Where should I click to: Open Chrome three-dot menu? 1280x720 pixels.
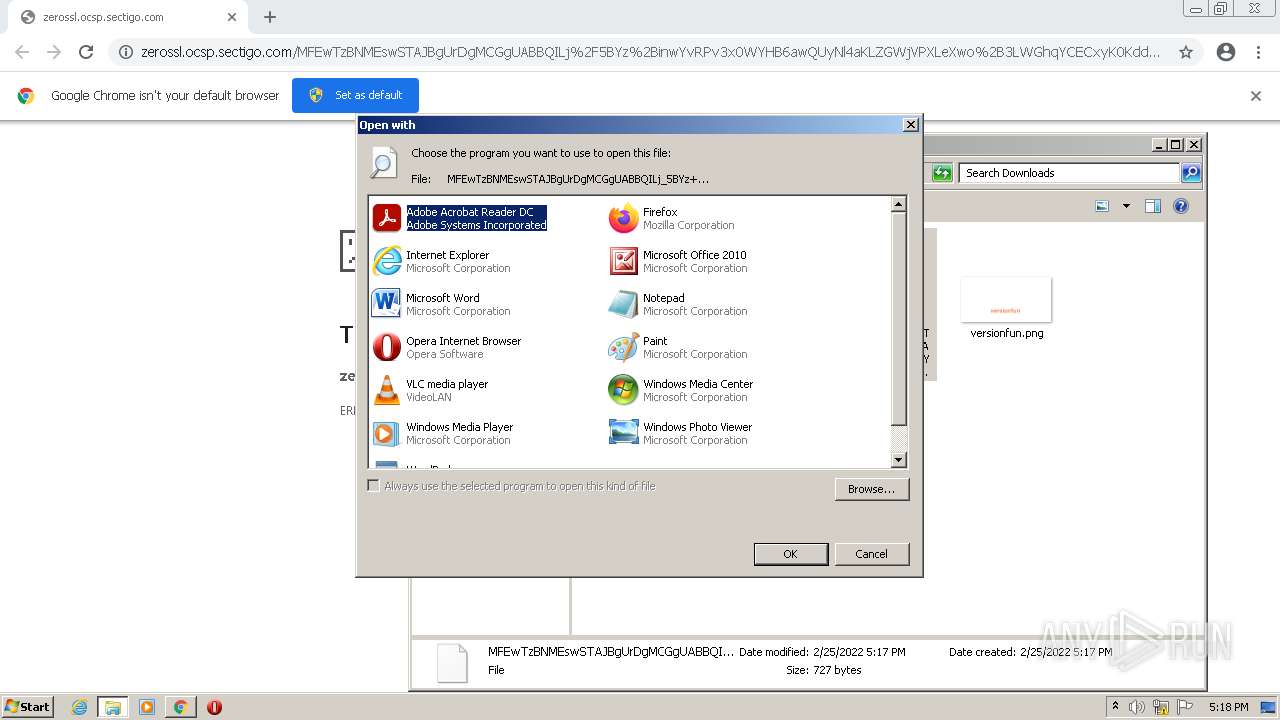coord(1258,52)
